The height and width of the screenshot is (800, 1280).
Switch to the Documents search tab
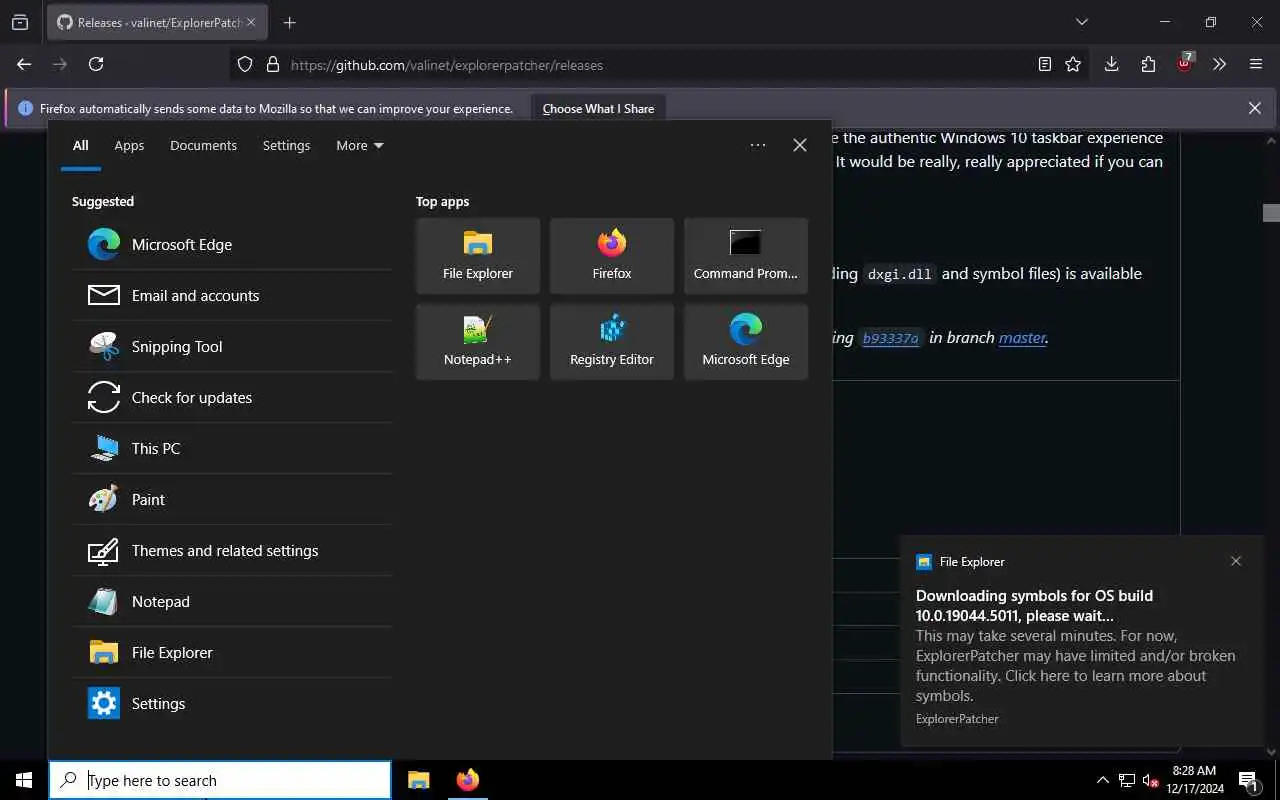(203, 145)
